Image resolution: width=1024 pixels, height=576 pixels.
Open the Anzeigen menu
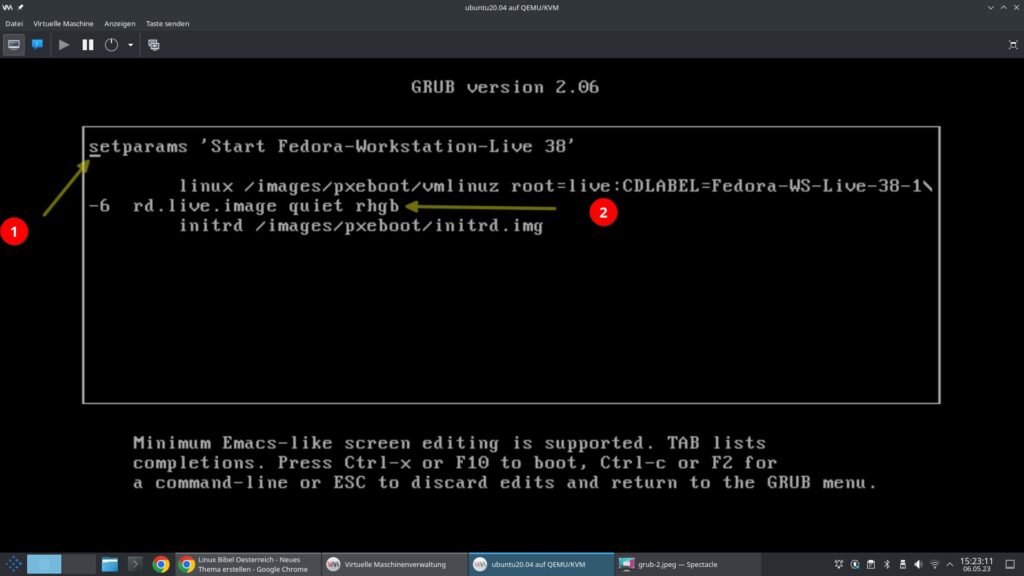[x=120, y=24]
